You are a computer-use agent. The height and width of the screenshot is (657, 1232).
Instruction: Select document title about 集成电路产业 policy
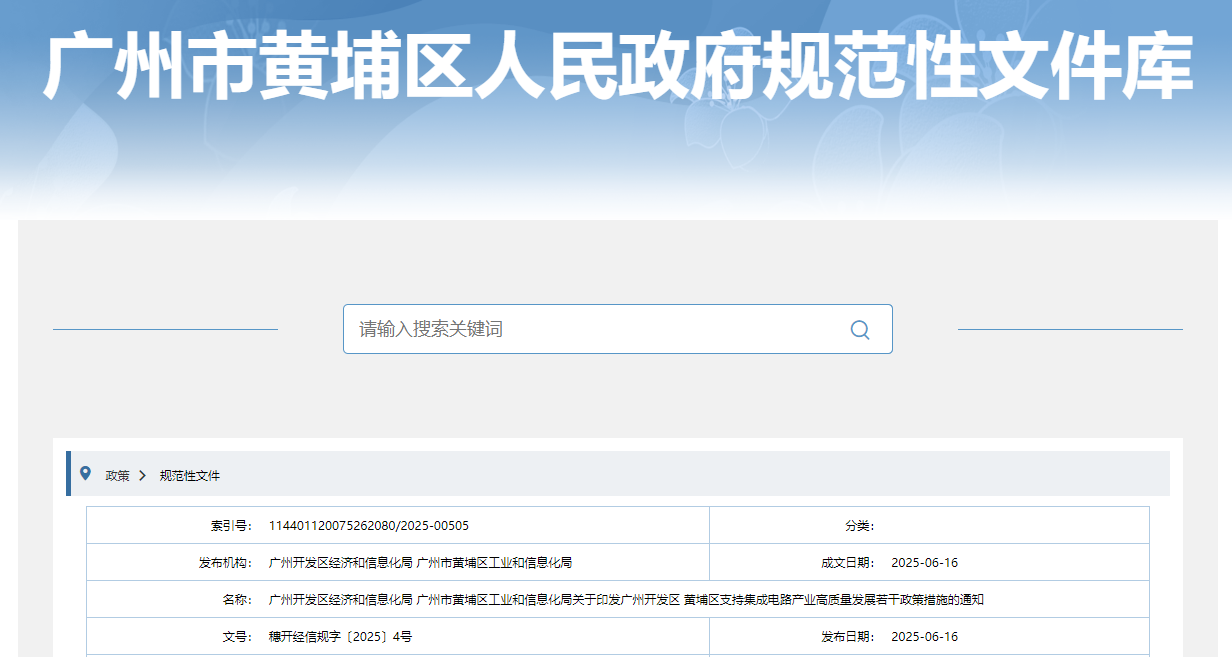tap(627, 600)
